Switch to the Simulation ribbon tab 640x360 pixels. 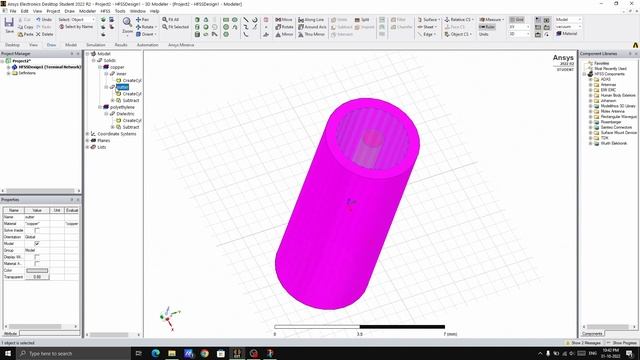(96, 45)
